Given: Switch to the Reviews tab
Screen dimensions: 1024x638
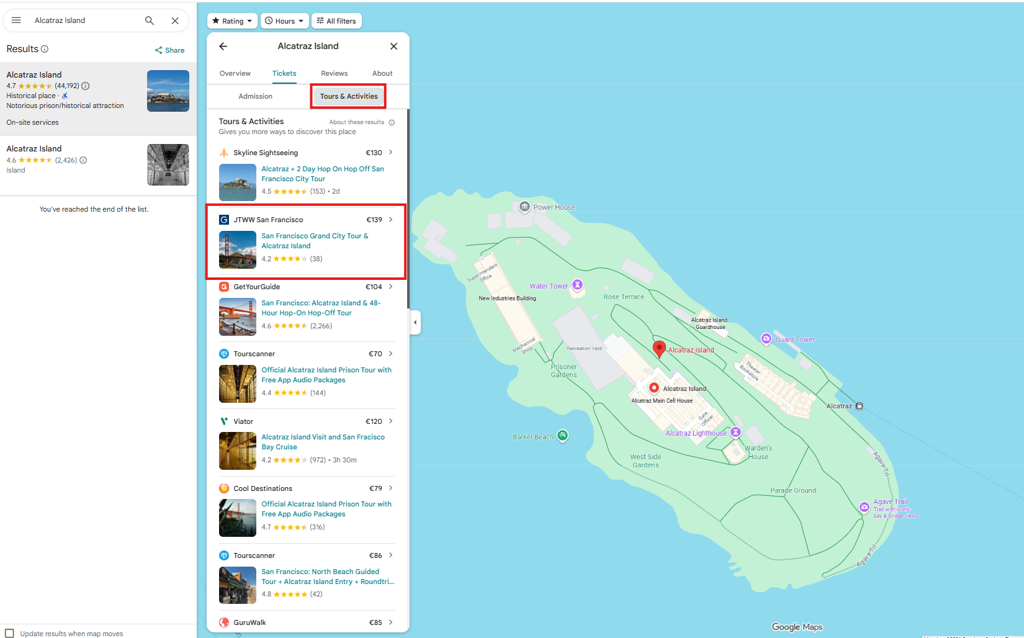Looking at the screenshot, I should click(334, 73).
